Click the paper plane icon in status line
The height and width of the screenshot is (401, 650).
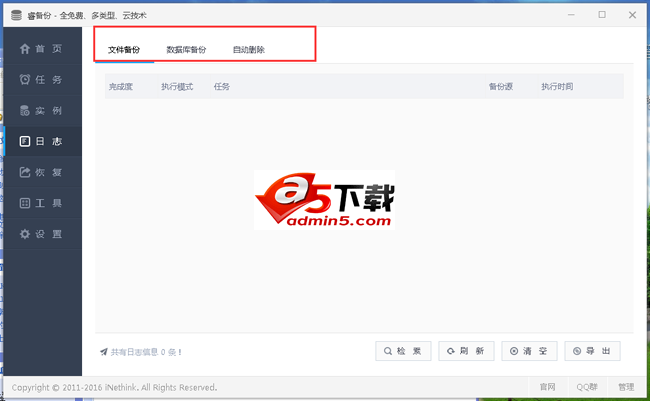point(104,352)
